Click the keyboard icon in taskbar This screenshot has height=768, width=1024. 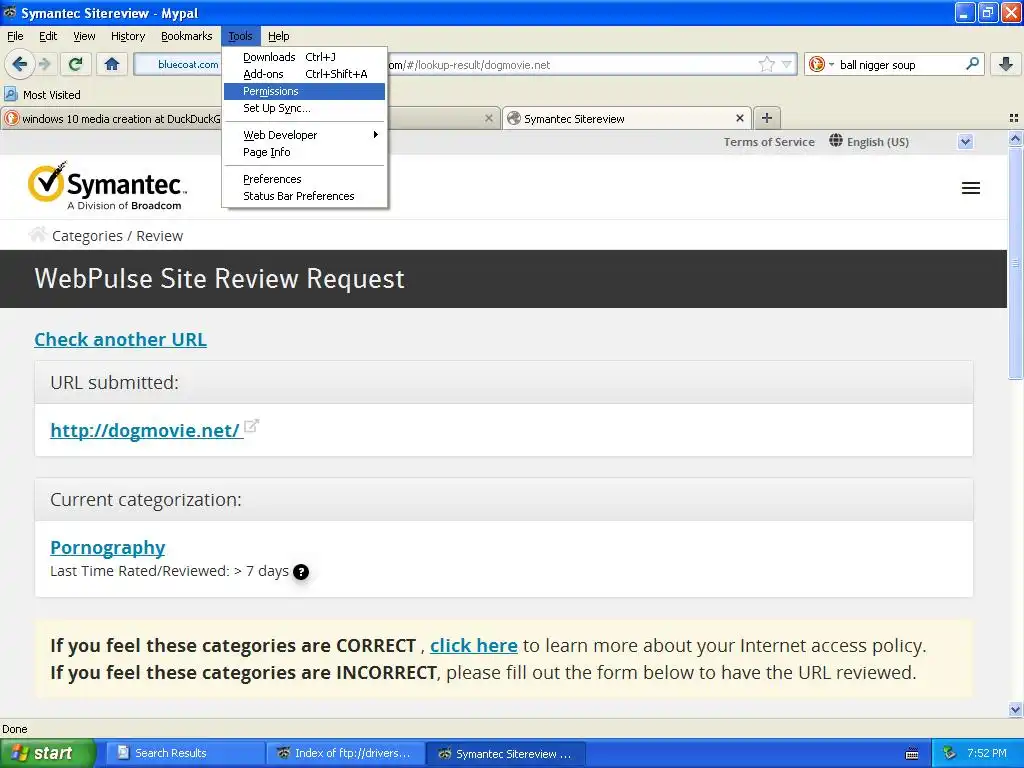pyautogui.click(x=912, y=754)
